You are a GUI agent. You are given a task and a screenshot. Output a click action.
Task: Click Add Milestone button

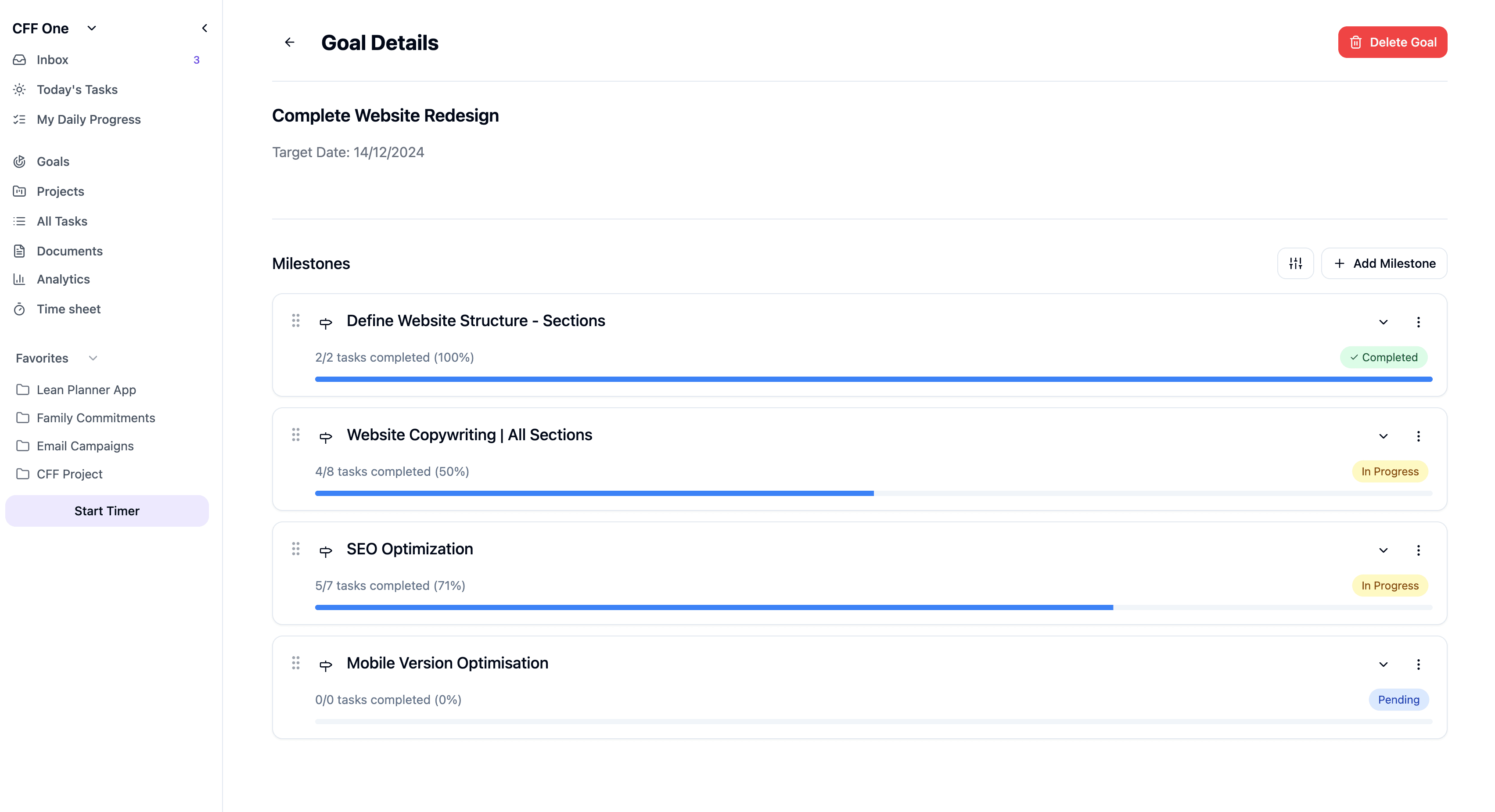click(x=1384, y=263)
